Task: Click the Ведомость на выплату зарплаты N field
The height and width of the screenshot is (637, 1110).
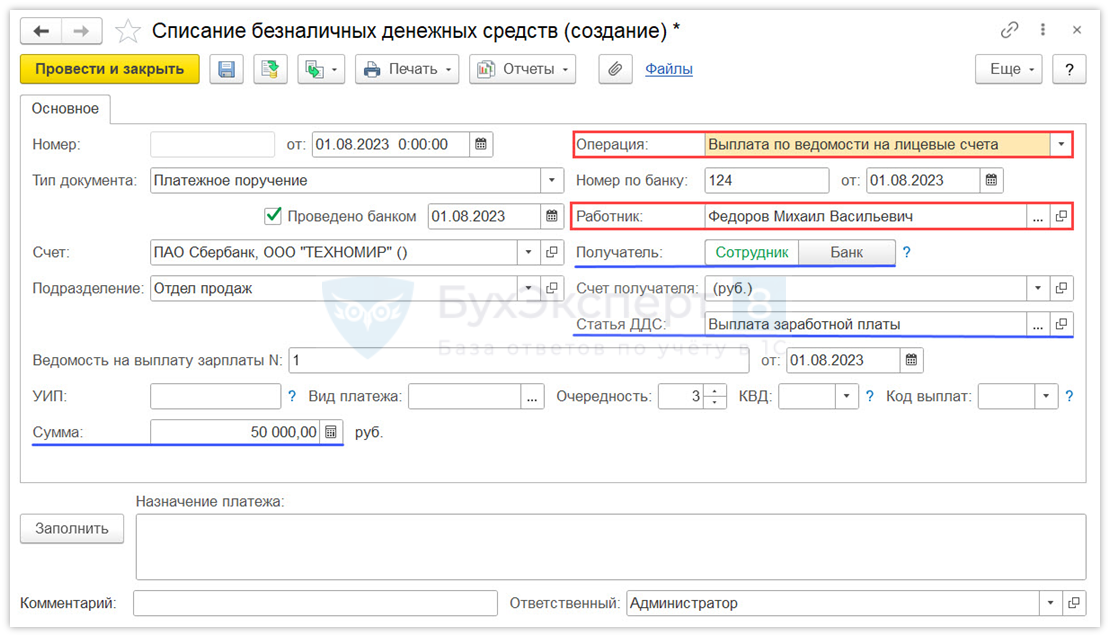Action: click(x=519, y=360)
